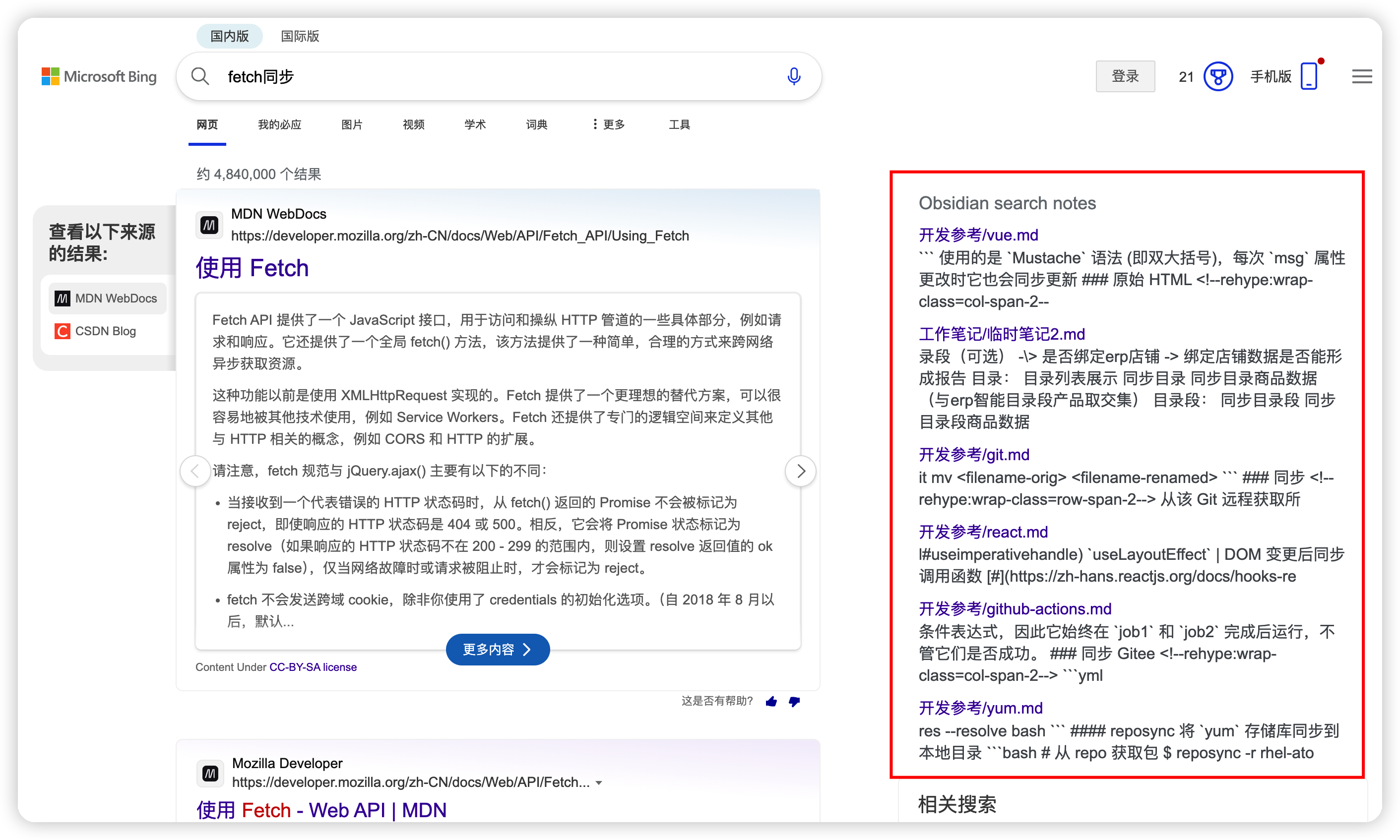Expand the Mozilla Developer URL dropdown arrow
Image resolution: width=1400 pixels, height=840 pixels.
click(600, 782)
